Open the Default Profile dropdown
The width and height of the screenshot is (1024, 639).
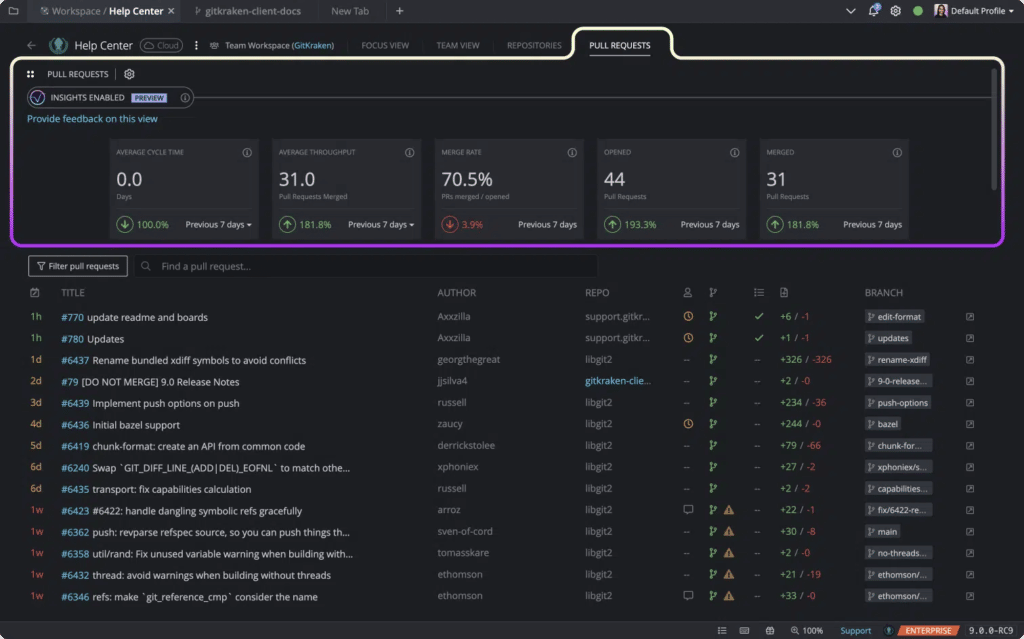point(974,11)
